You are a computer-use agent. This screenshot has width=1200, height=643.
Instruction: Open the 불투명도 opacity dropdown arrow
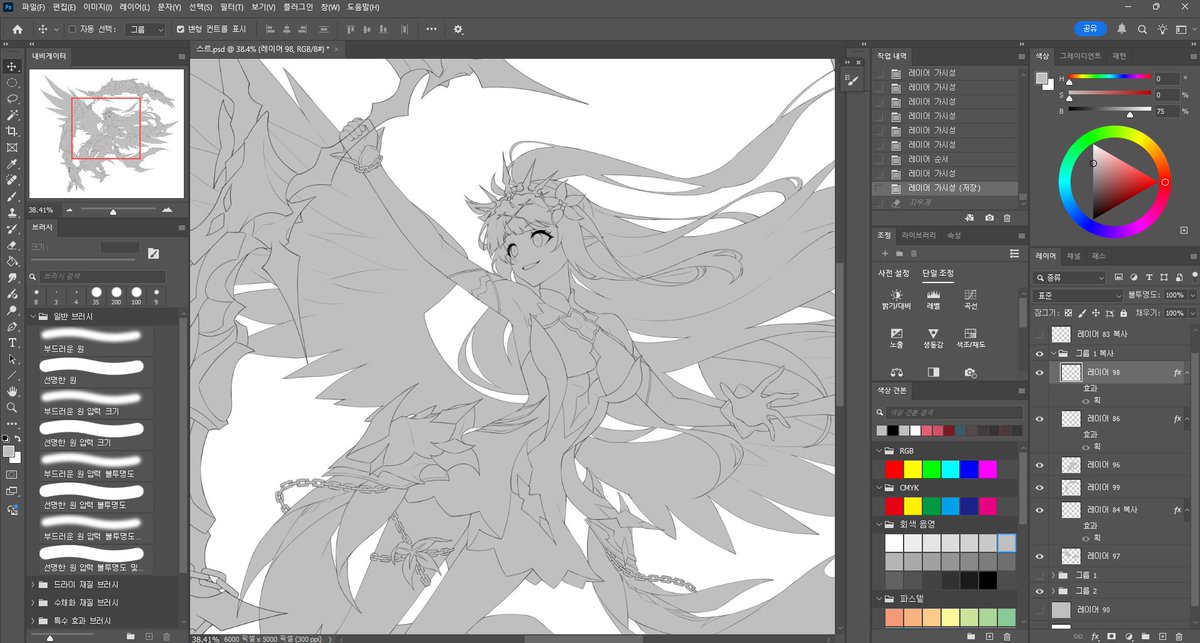(1191, 295)
